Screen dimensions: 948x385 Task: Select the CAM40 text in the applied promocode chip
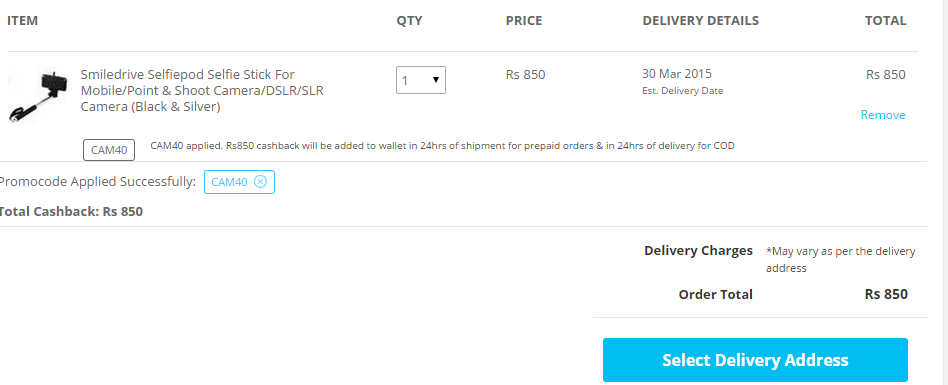coord(229,182)
